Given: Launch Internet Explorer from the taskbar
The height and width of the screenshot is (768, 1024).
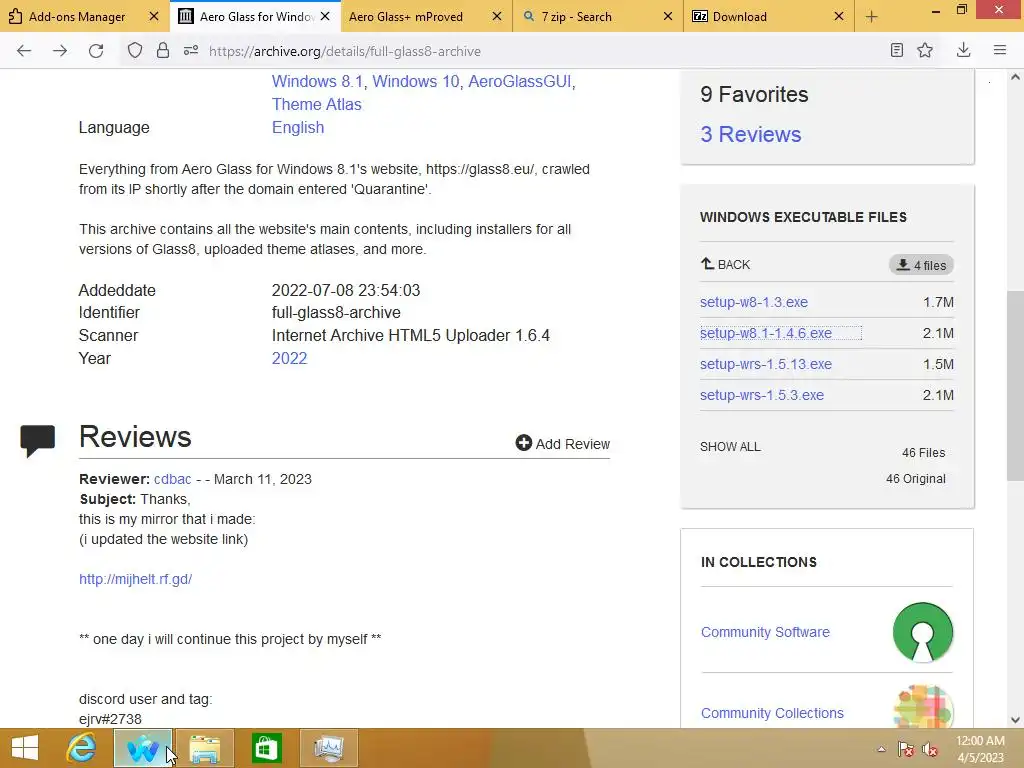Looking at the screenshot, I should 82,748.
